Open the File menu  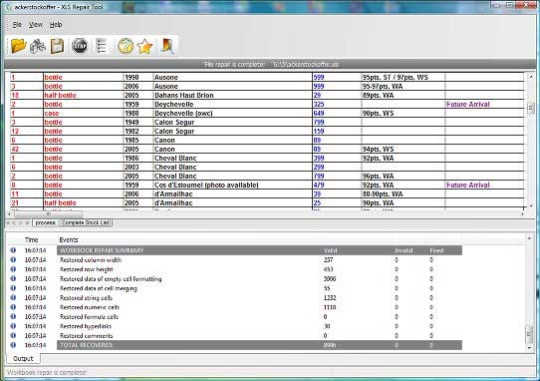pos(17,25)
